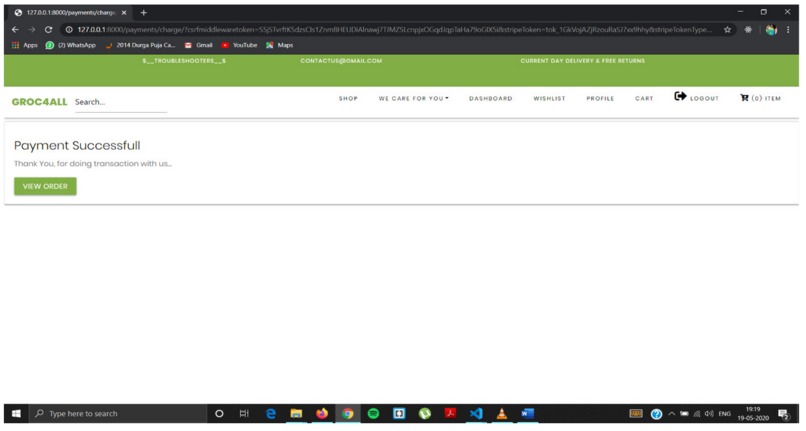The image size is (806, 431).
Task: Open a new browser tab with plus
Action: pyautogui.click(x=143, y=12)
